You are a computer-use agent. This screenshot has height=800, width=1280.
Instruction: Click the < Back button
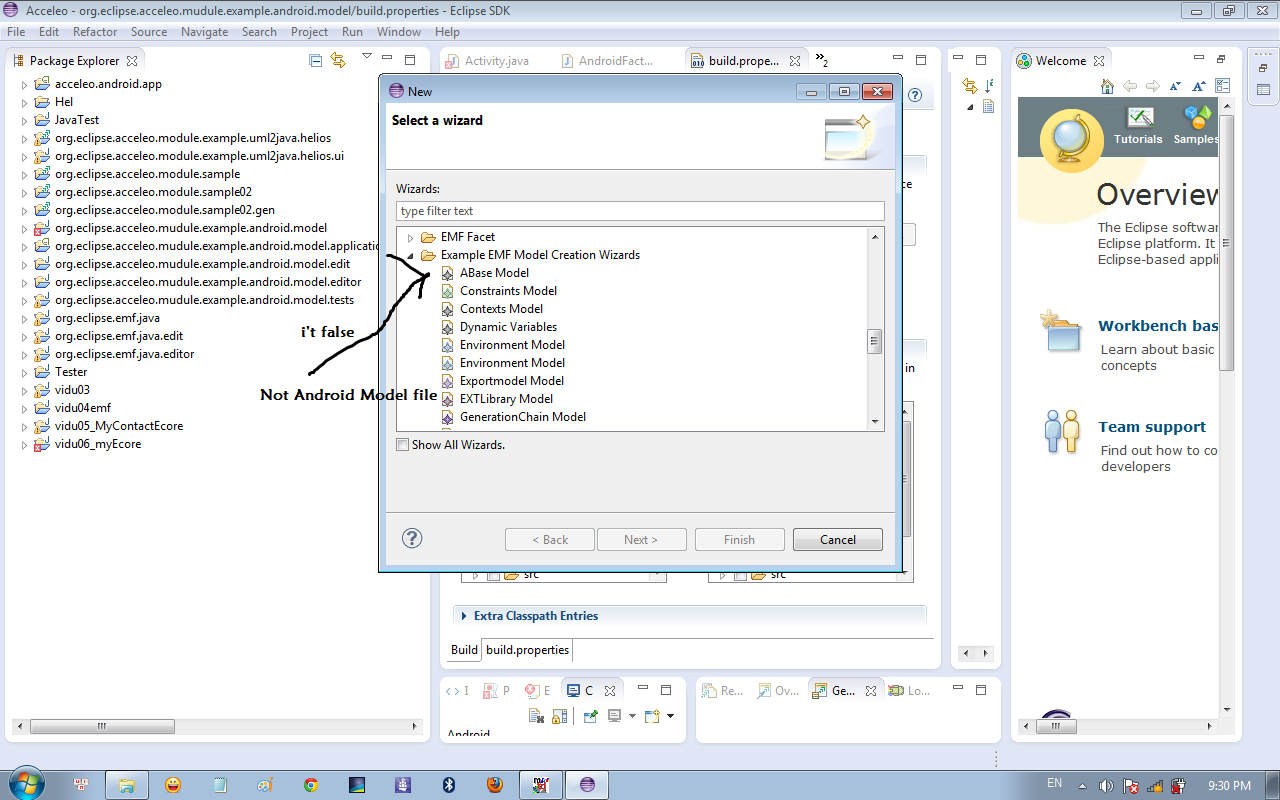point(550,540)
